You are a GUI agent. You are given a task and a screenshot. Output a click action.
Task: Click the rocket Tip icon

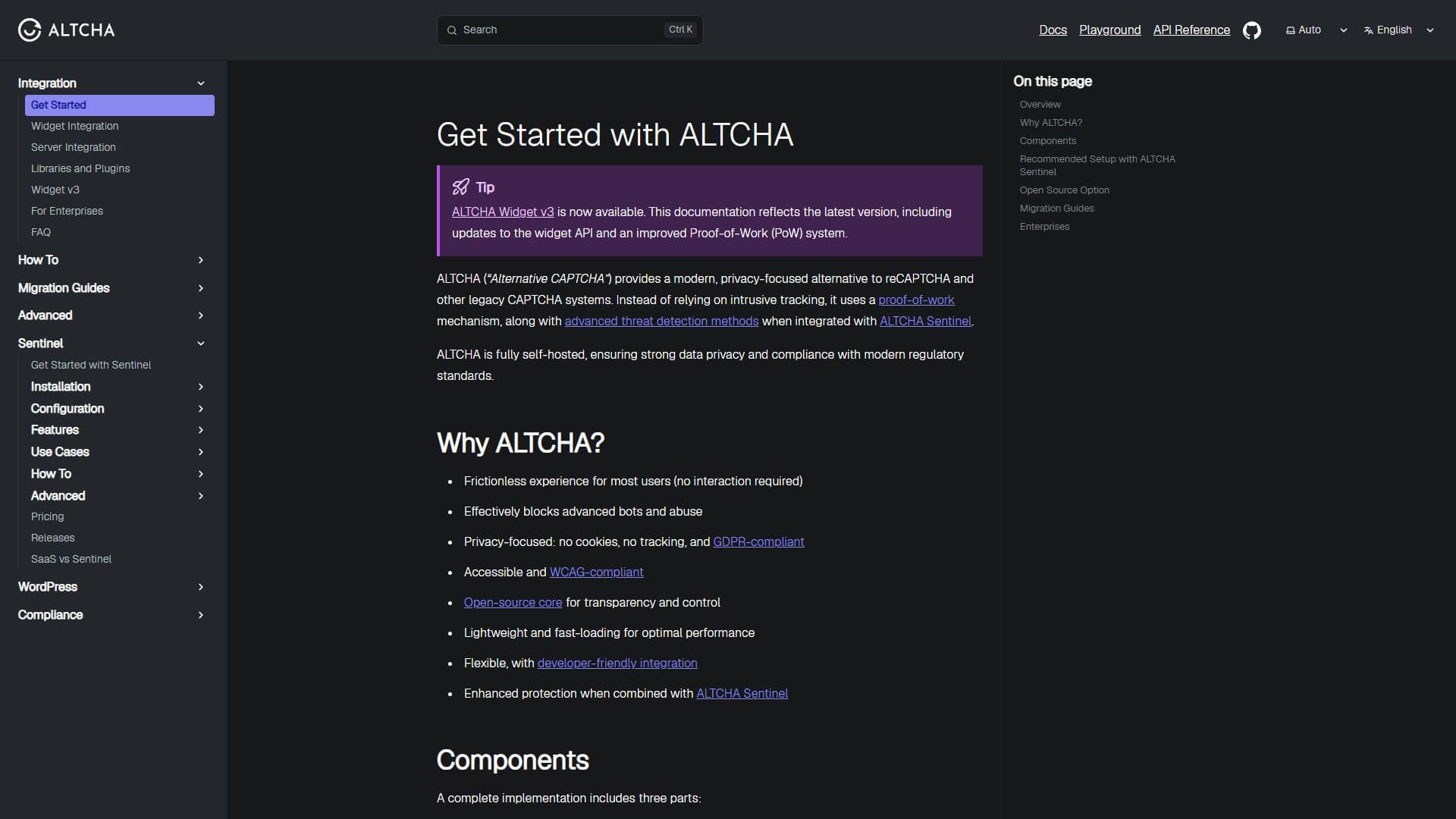point(460,187)
